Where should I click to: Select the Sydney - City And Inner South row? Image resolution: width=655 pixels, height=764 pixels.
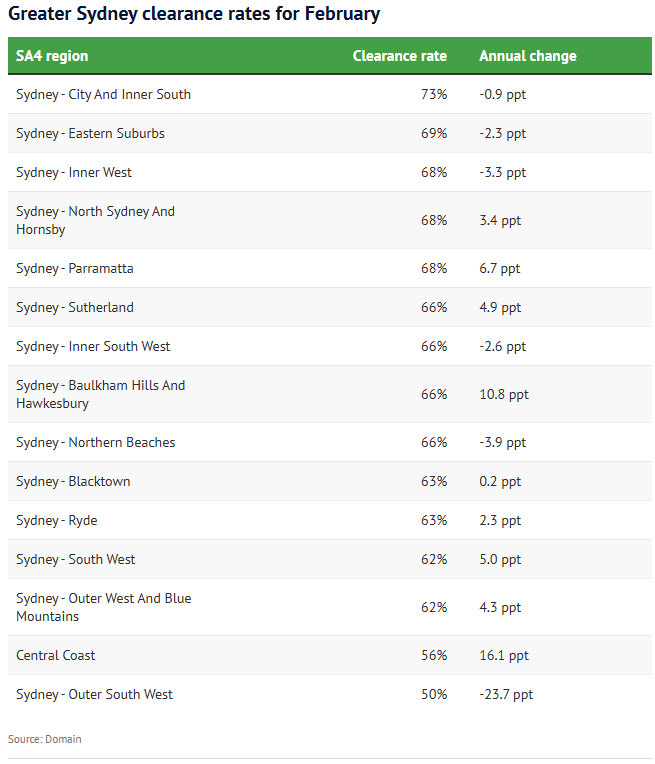(329, 95)
